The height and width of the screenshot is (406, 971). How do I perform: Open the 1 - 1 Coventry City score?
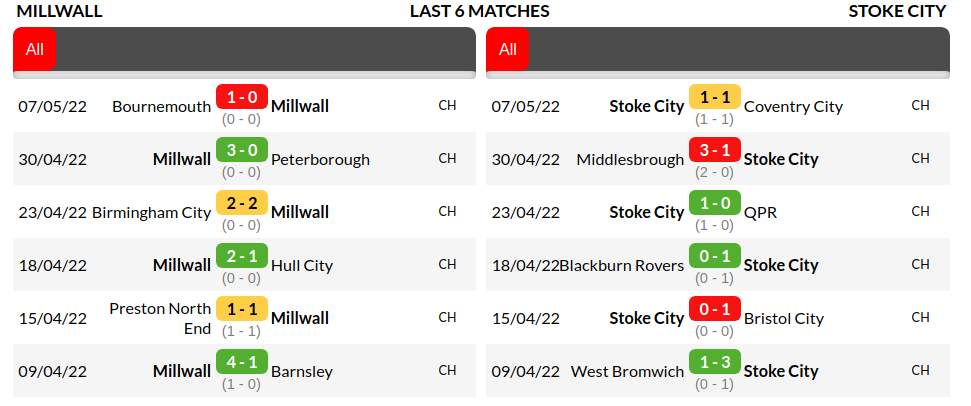point(714,98)
